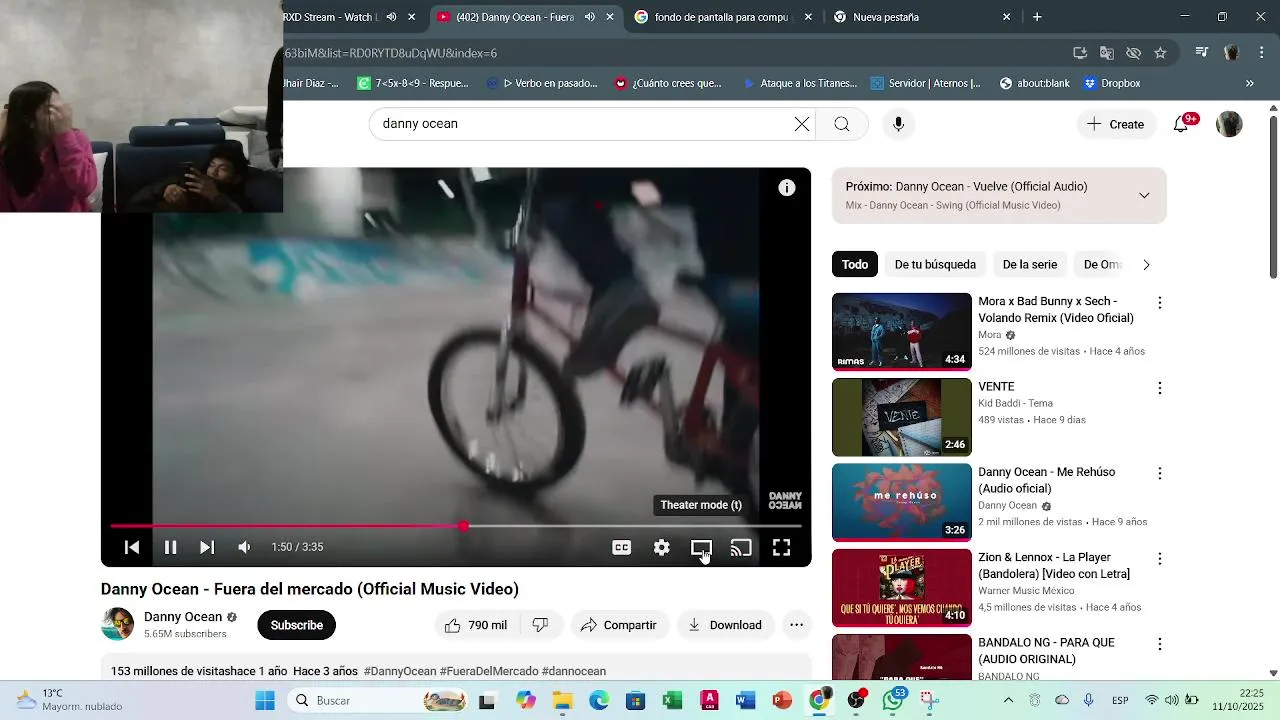1280x720 pixels.
Task: Open more actions under the video
Action: [x=796, y=625]
